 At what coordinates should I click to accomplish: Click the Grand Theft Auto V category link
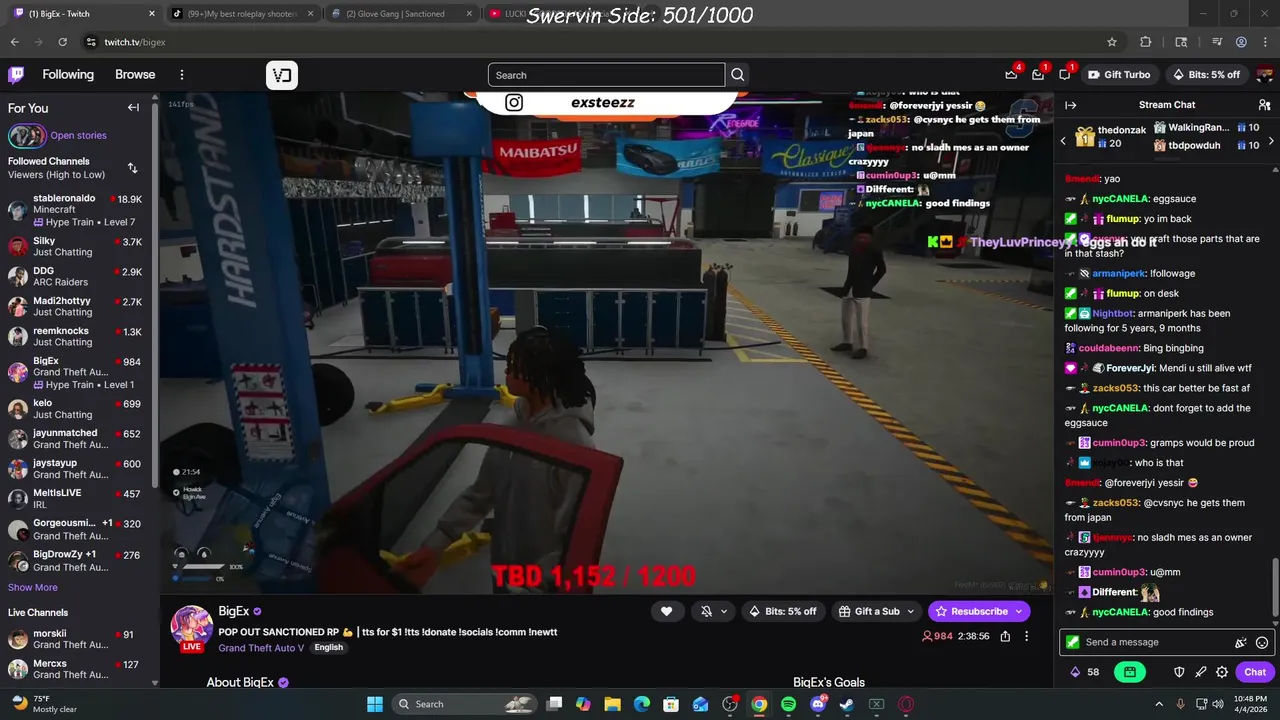[263, 648]
